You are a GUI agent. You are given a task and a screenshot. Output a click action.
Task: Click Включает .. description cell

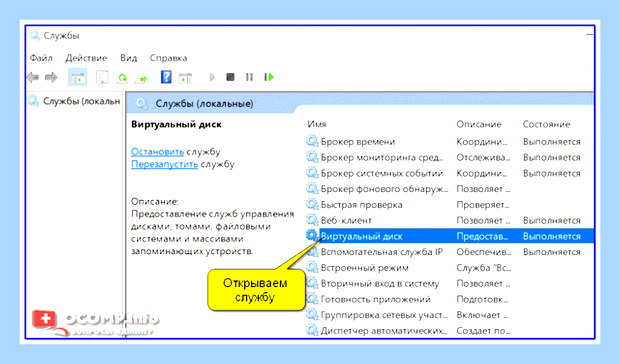pyautogui.click(x=482, y=315)
